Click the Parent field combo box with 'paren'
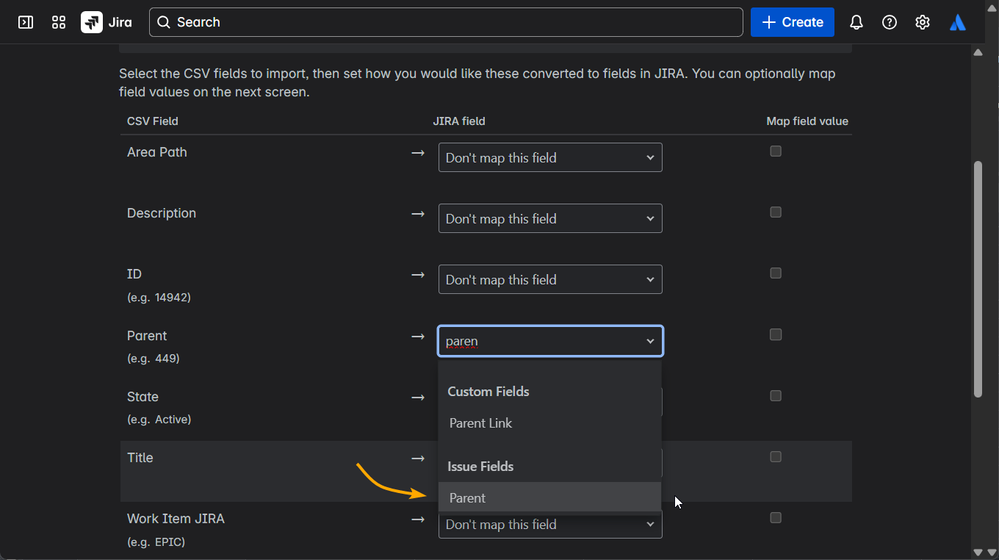Viewport: 999px width, 560px height. click(x=550, y=341)
